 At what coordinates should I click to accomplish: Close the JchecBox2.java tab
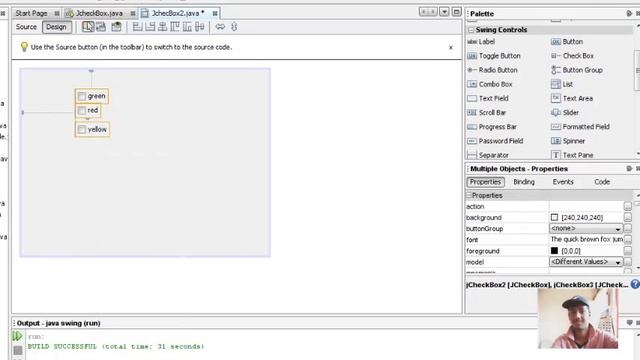pos(215,13)
